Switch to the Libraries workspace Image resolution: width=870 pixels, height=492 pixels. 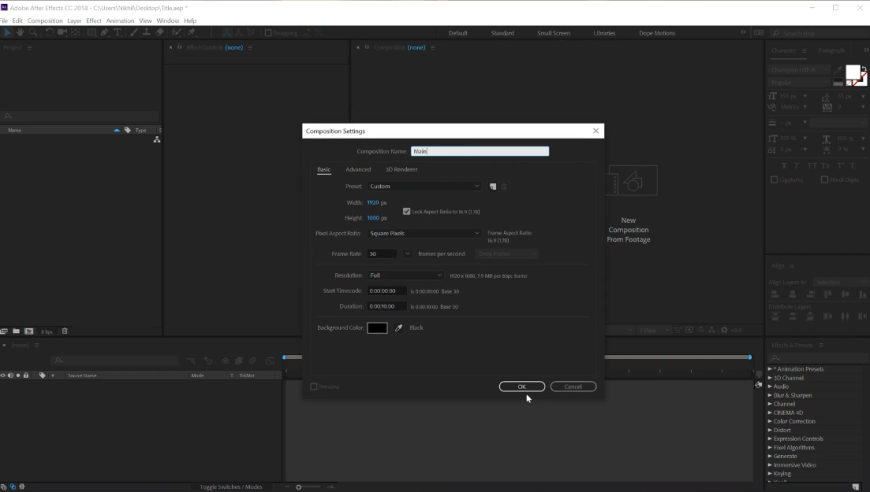[x=604, y=33]
